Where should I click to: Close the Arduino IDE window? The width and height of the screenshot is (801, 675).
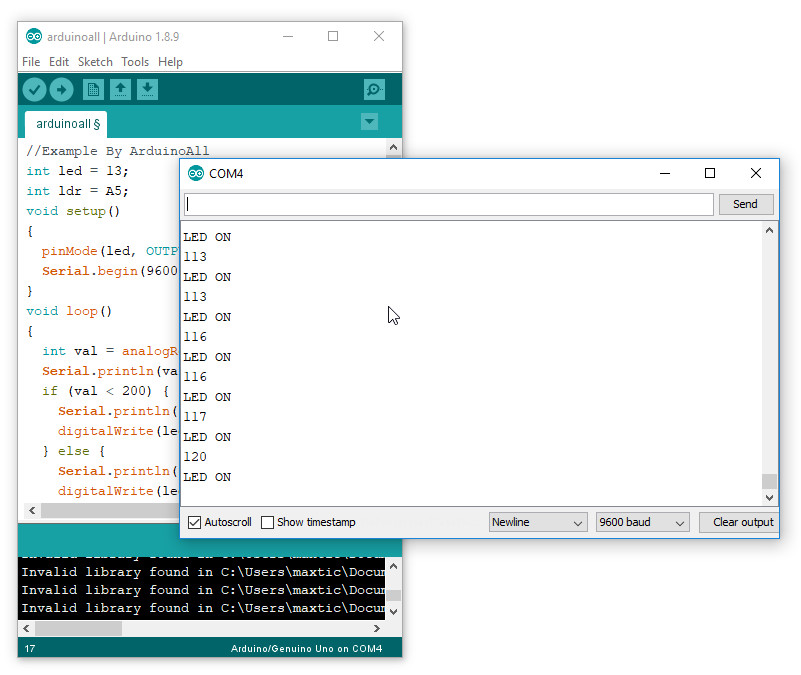coord(379,36)
